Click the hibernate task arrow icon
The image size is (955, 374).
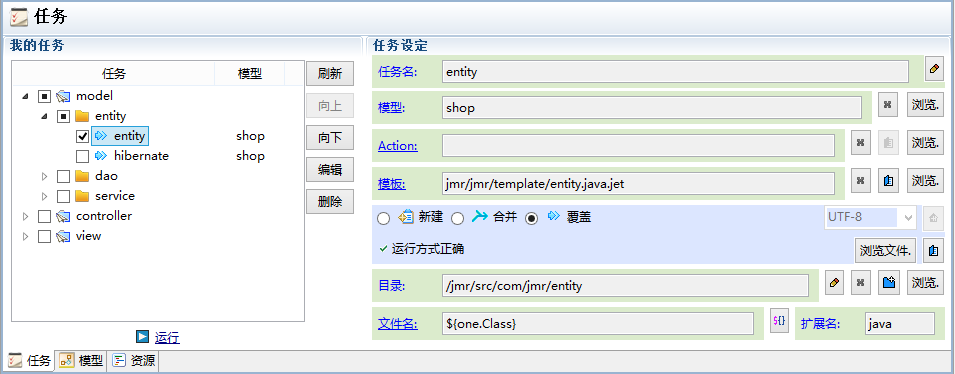[x=102, y=156]
